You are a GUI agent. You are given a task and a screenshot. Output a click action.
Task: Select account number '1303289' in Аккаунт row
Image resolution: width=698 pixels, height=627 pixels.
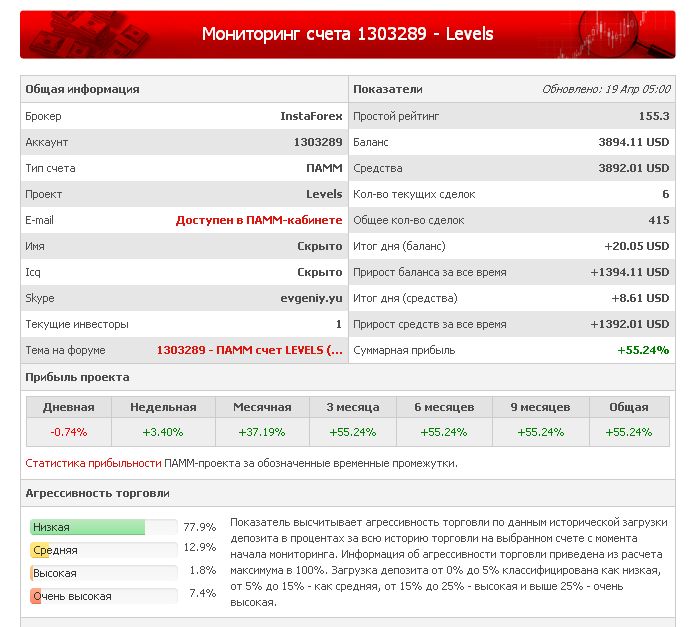tap(318, 142)
